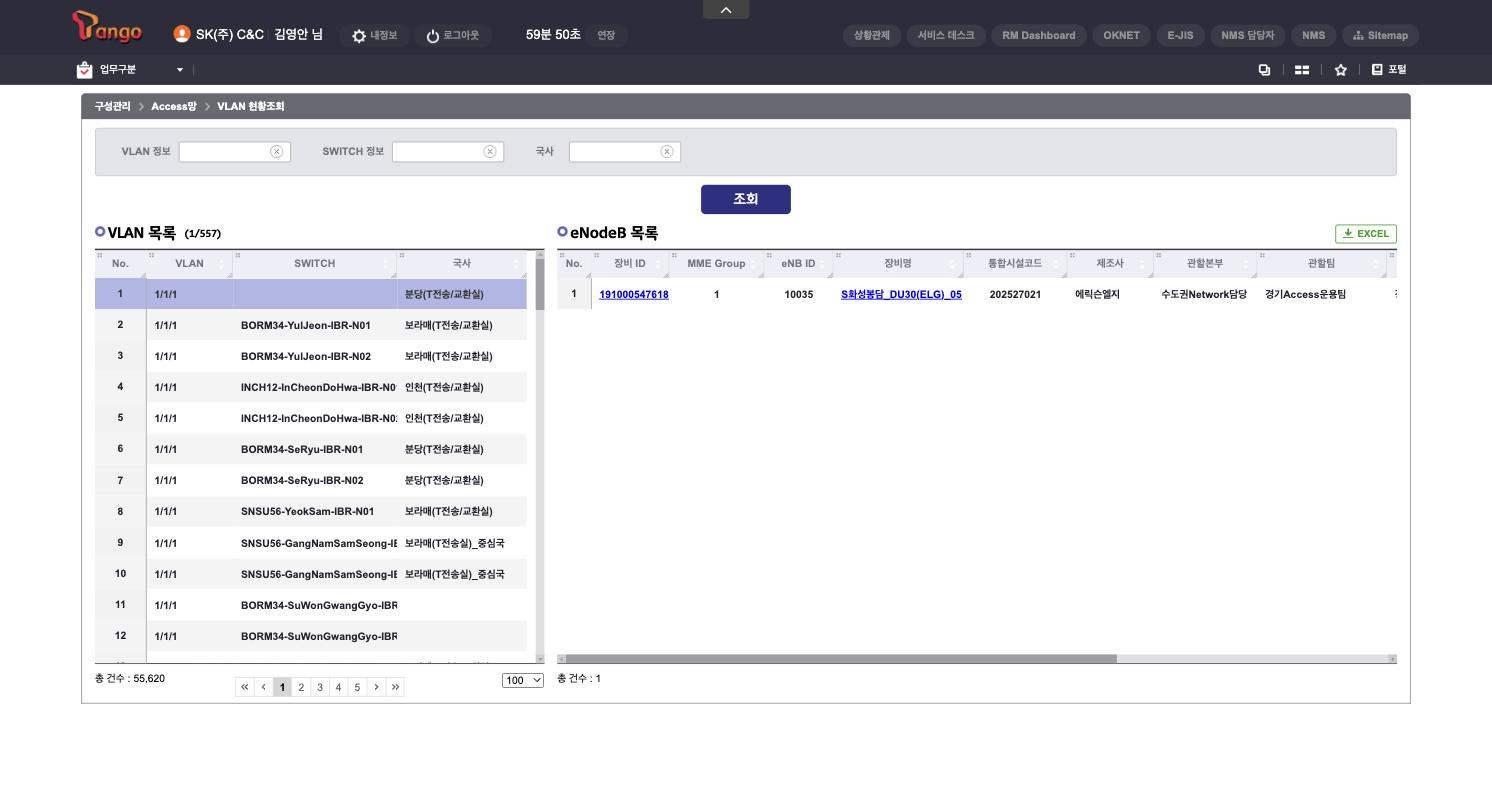Go to the next page arrow
This screenshot has height=812, width=1492.
pos(376,687)
